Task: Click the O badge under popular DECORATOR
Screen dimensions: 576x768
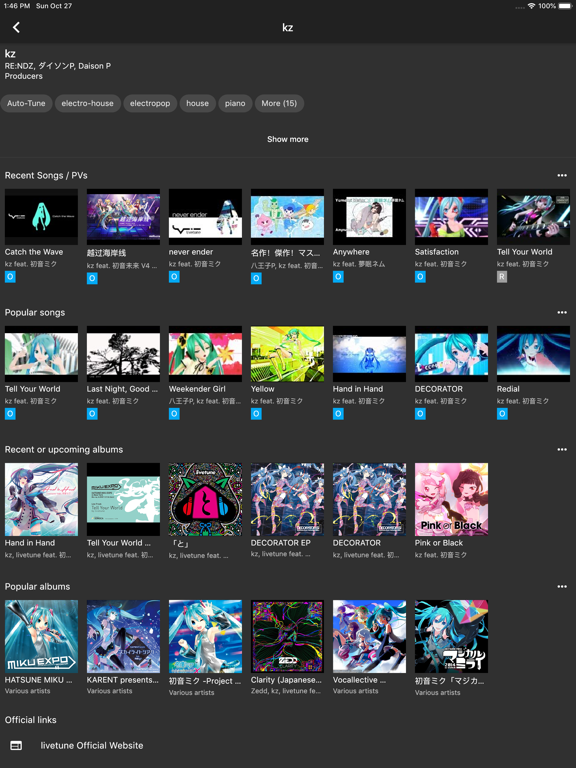Action: tap(420, 414)
